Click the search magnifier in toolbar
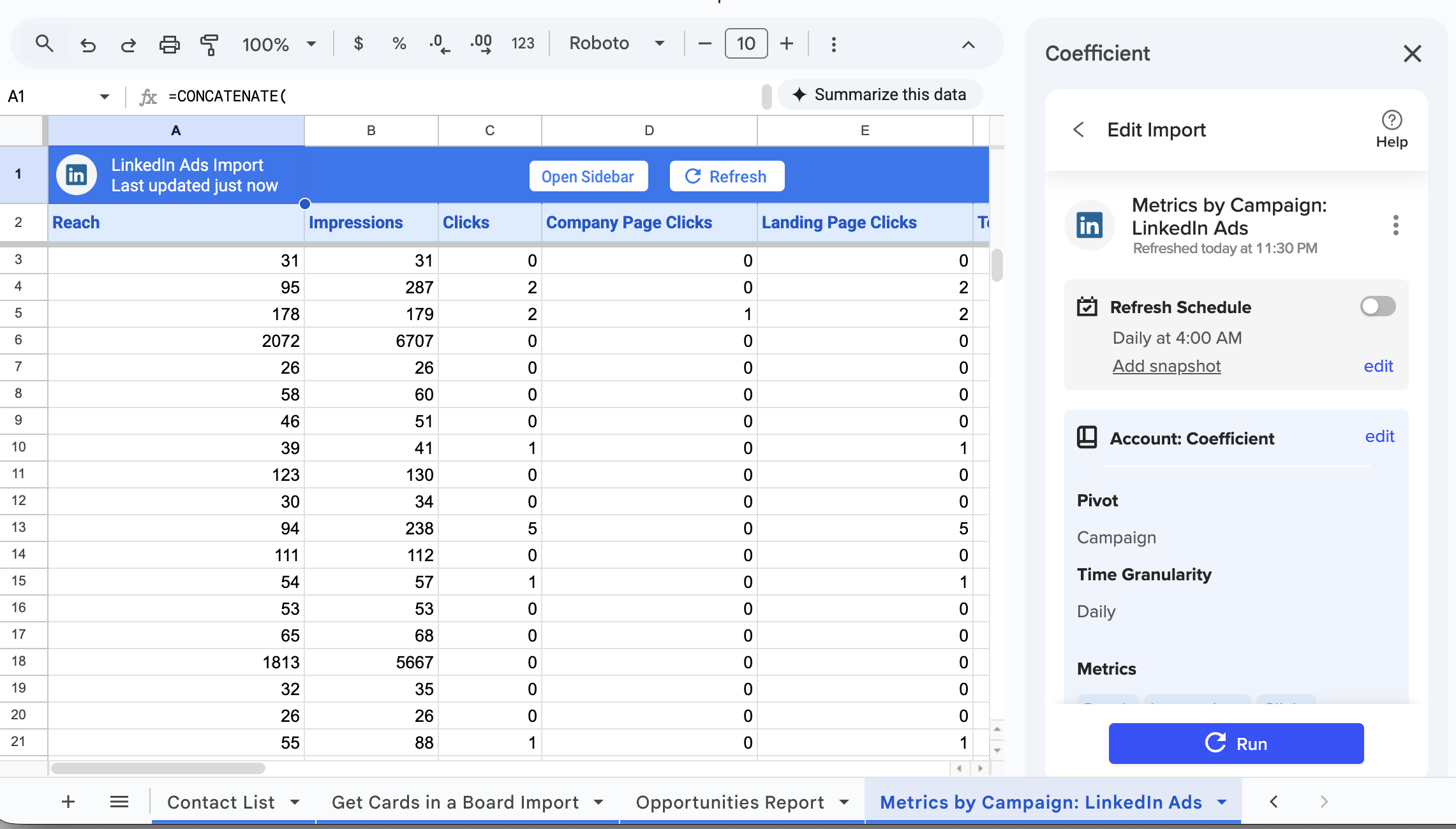This screenshot has height=829, width=1456. point(44,43)
